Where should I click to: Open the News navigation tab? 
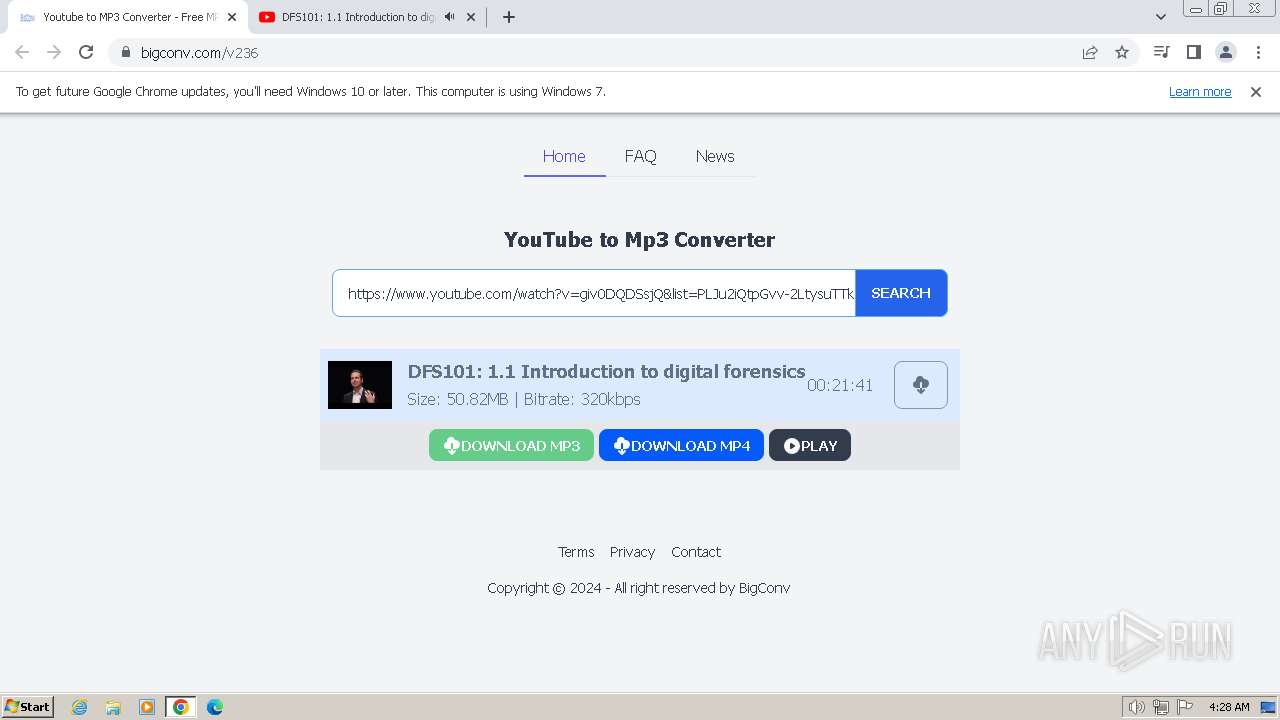click(715, 156)
